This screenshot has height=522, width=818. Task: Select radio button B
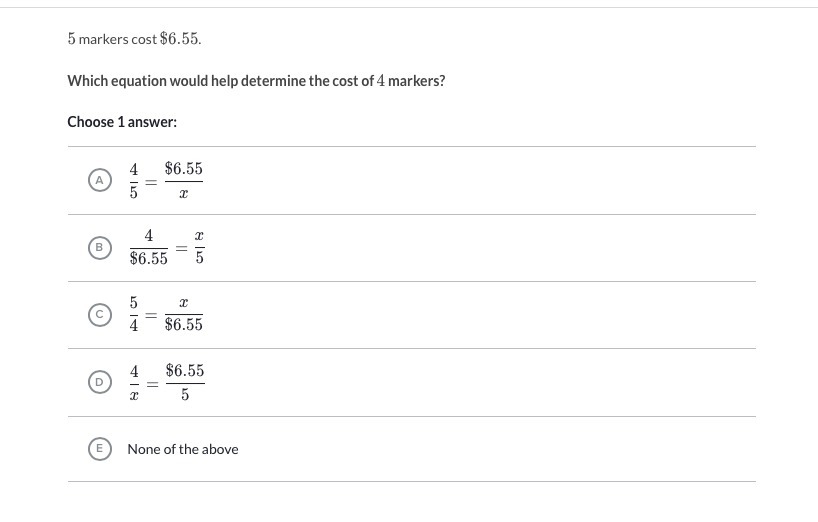98,247
